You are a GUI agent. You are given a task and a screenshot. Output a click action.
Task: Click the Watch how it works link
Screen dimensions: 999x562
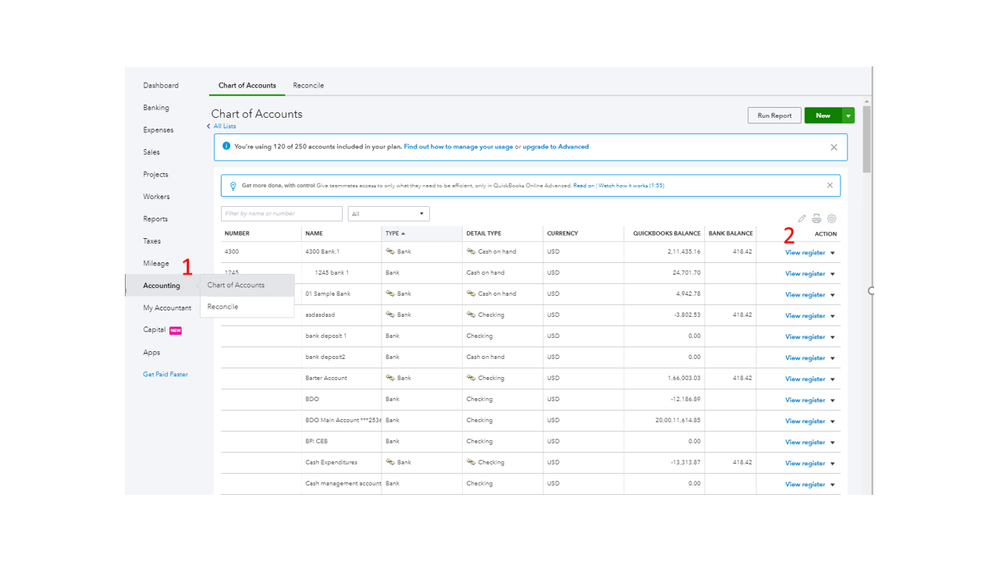coord(631,185)
